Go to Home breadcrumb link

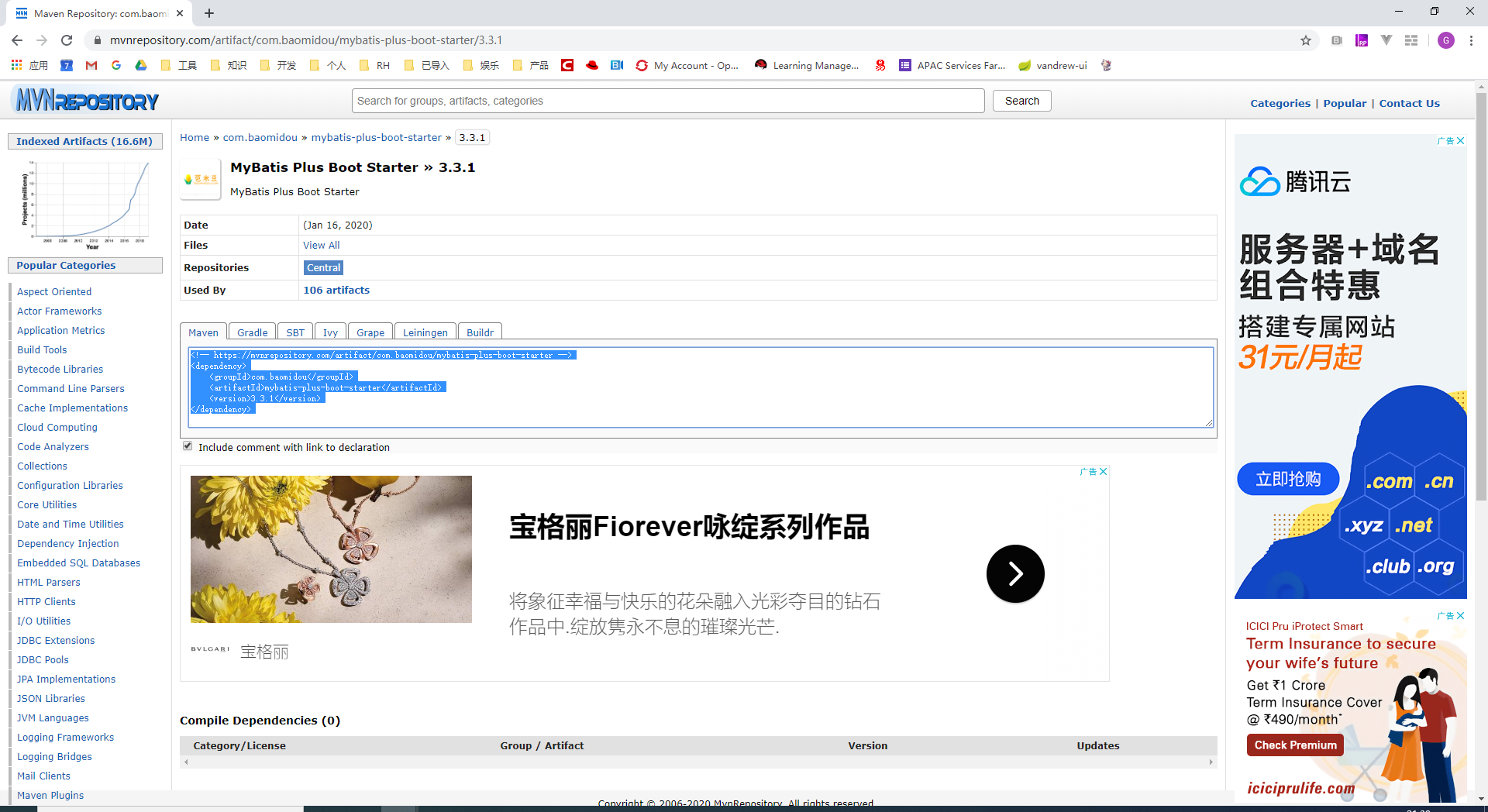pos(195,137)
